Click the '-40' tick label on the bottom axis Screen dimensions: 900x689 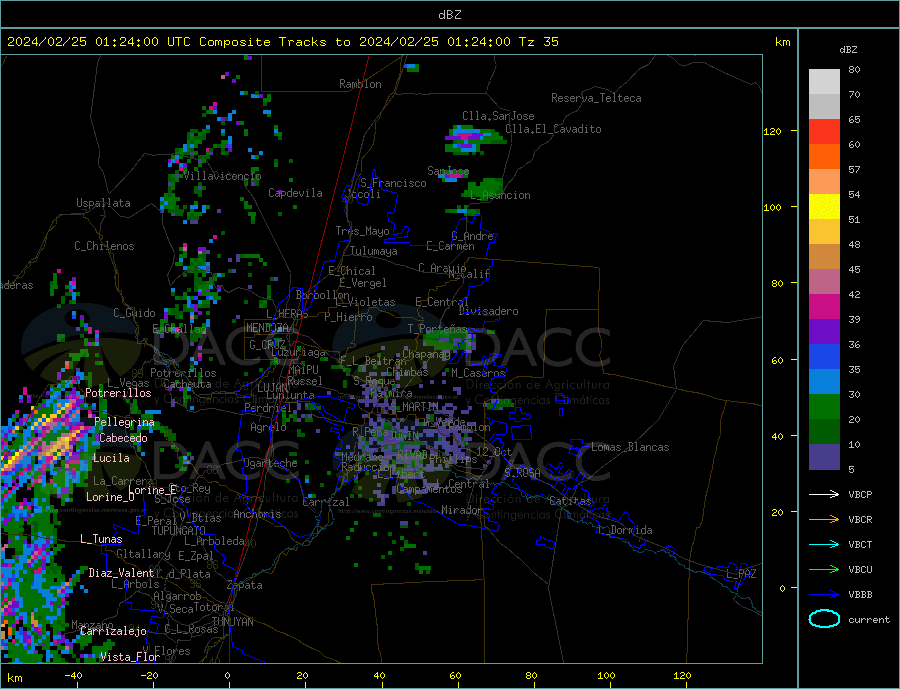tap(73, 676)
